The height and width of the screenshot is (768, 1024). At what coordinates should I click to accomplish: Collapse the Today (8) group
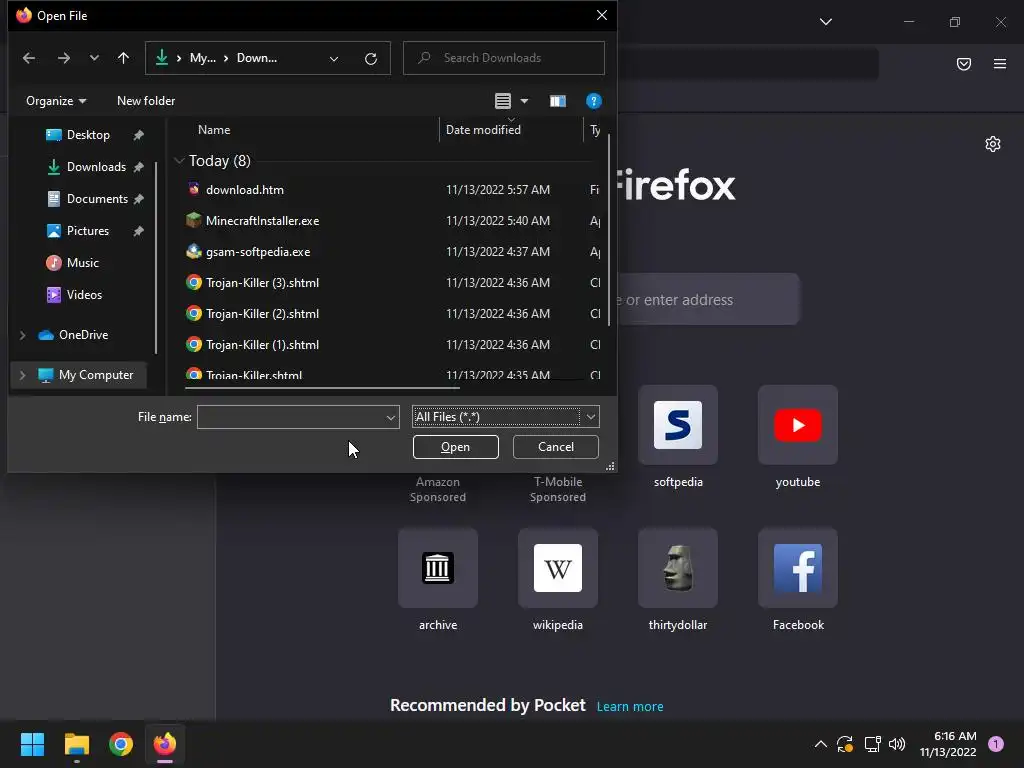(180, 161)
